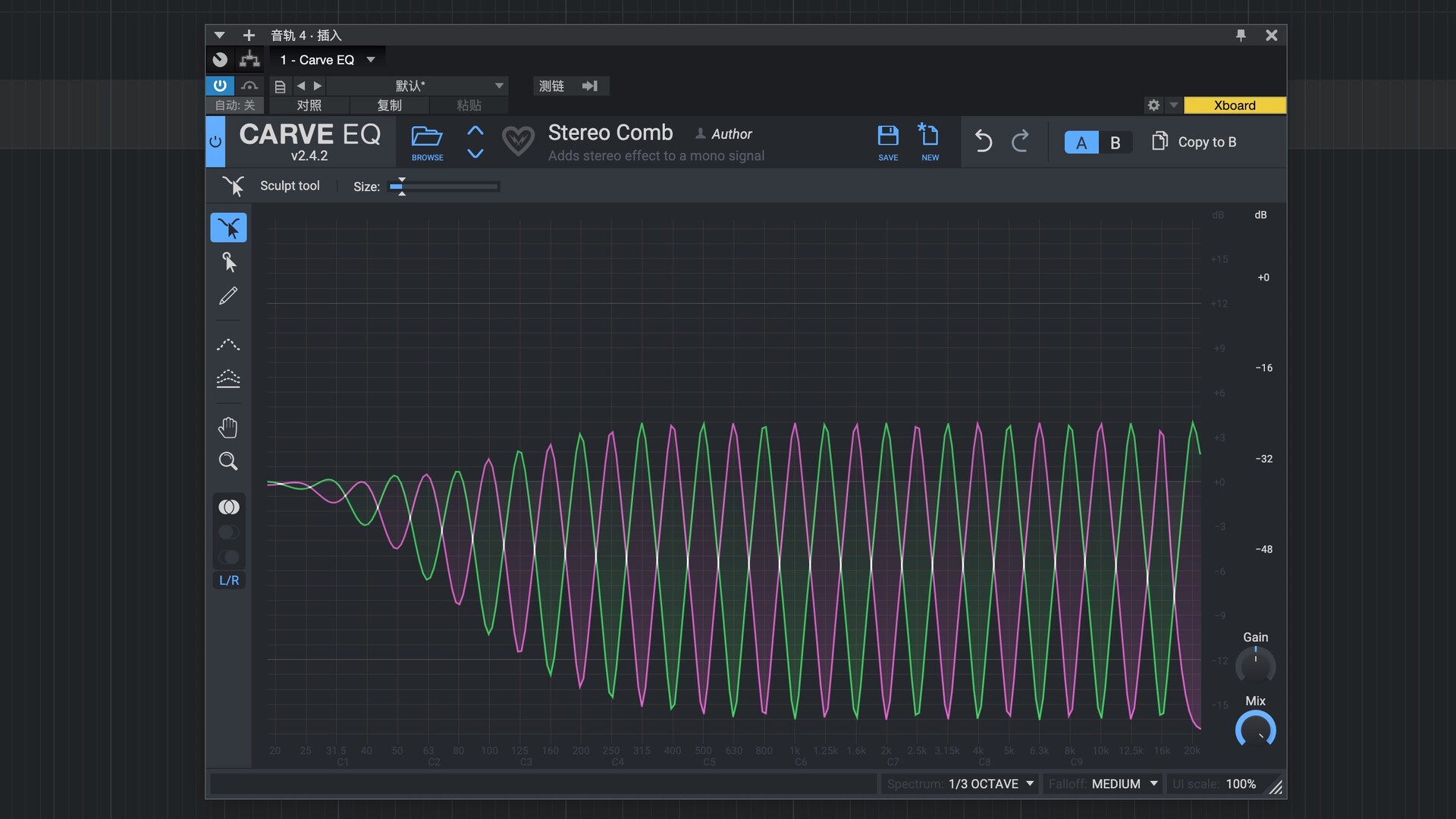The width and height of the screenshot is (1456, 819).
Task: Toggle the host bypass arc button
Action: click(x=249, y=86)
